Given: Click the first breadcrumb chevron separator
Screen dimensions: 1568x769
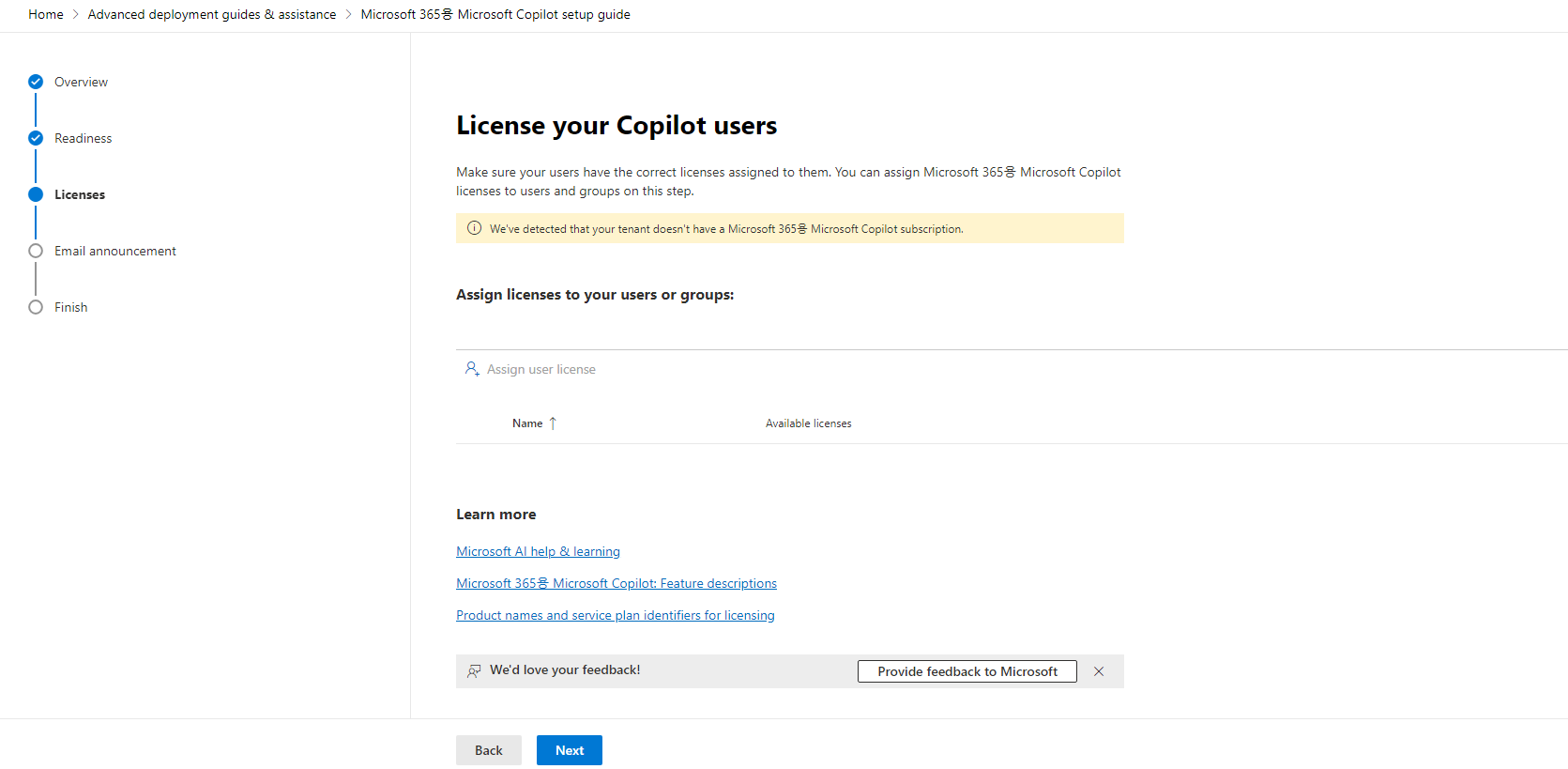Looking at the screenshot, I should (x=76, y=14).
